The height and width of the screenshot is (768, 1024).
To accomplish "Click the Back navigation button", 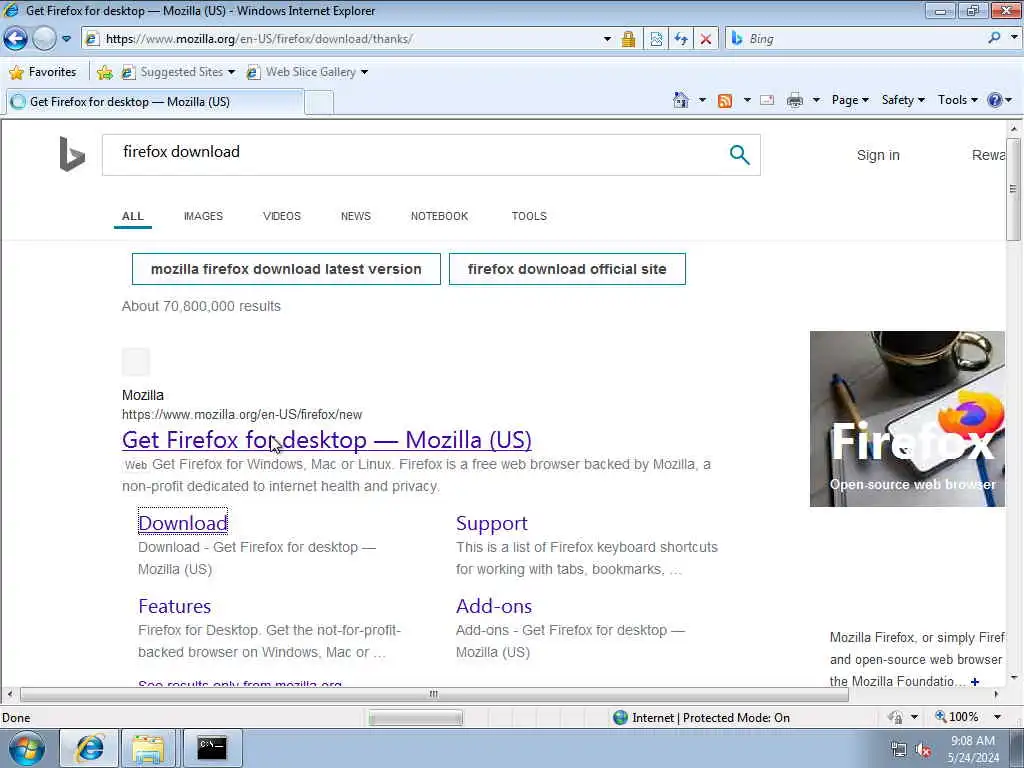I will pyautogui.click(x=16, y=39).
